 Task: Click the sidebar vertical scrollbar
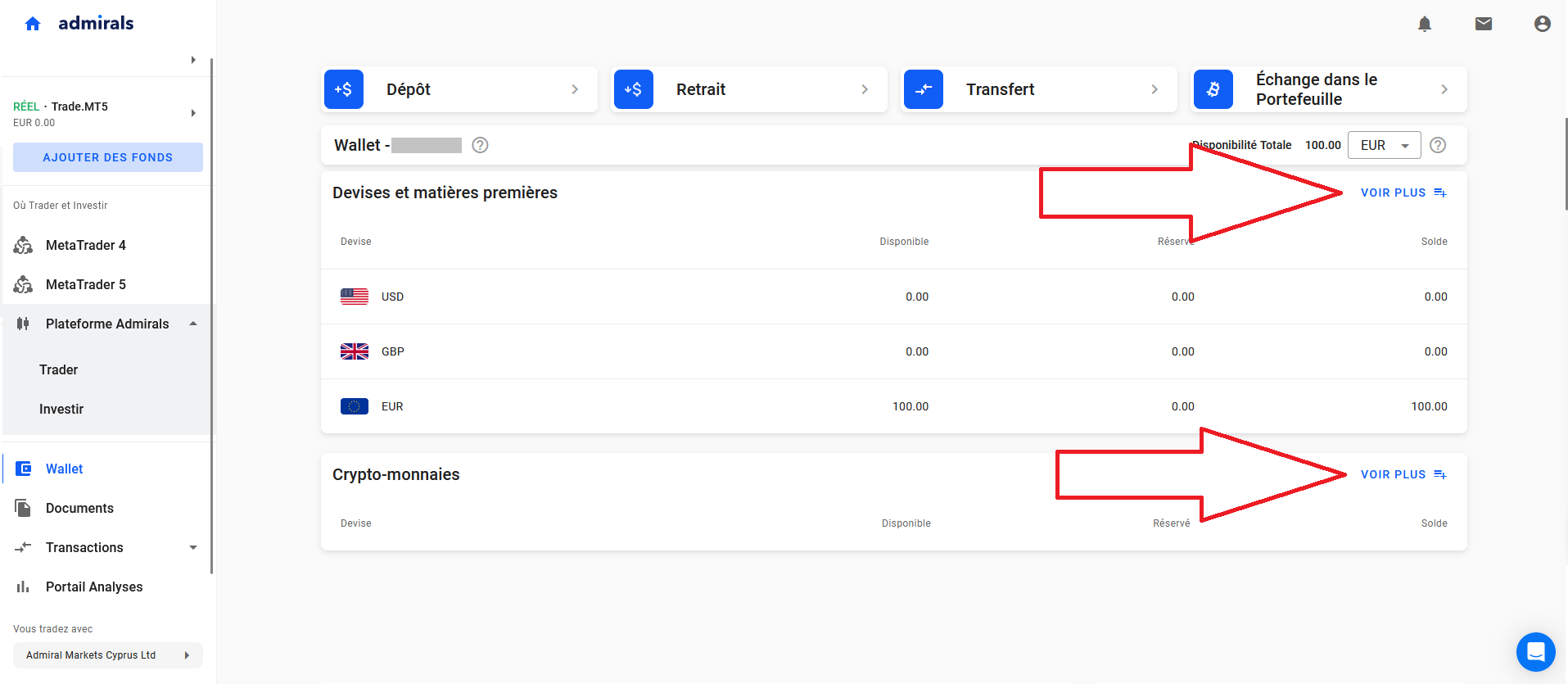tap(212, 315)
